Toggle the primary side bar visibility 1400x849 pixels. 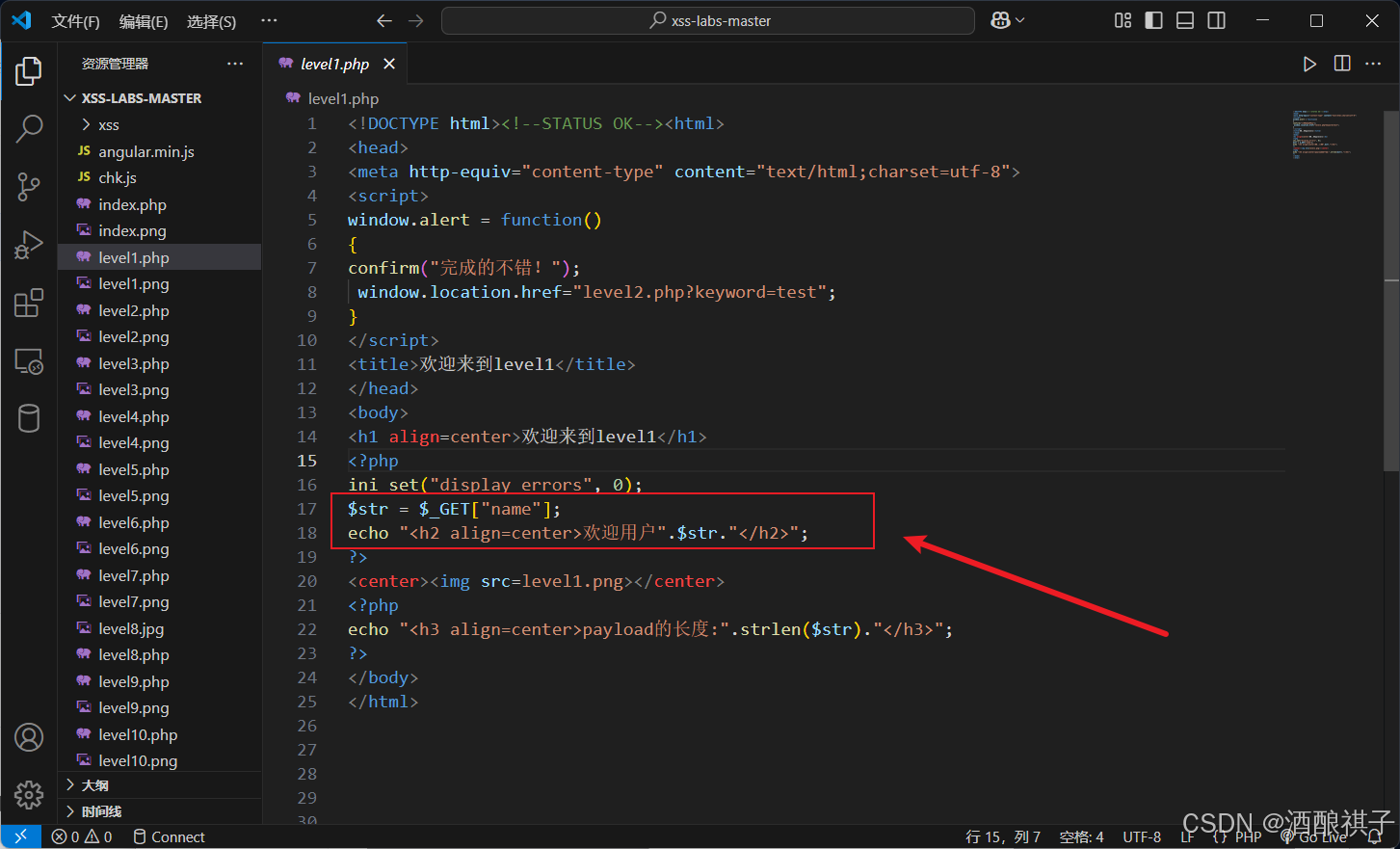pos(1154,20)
